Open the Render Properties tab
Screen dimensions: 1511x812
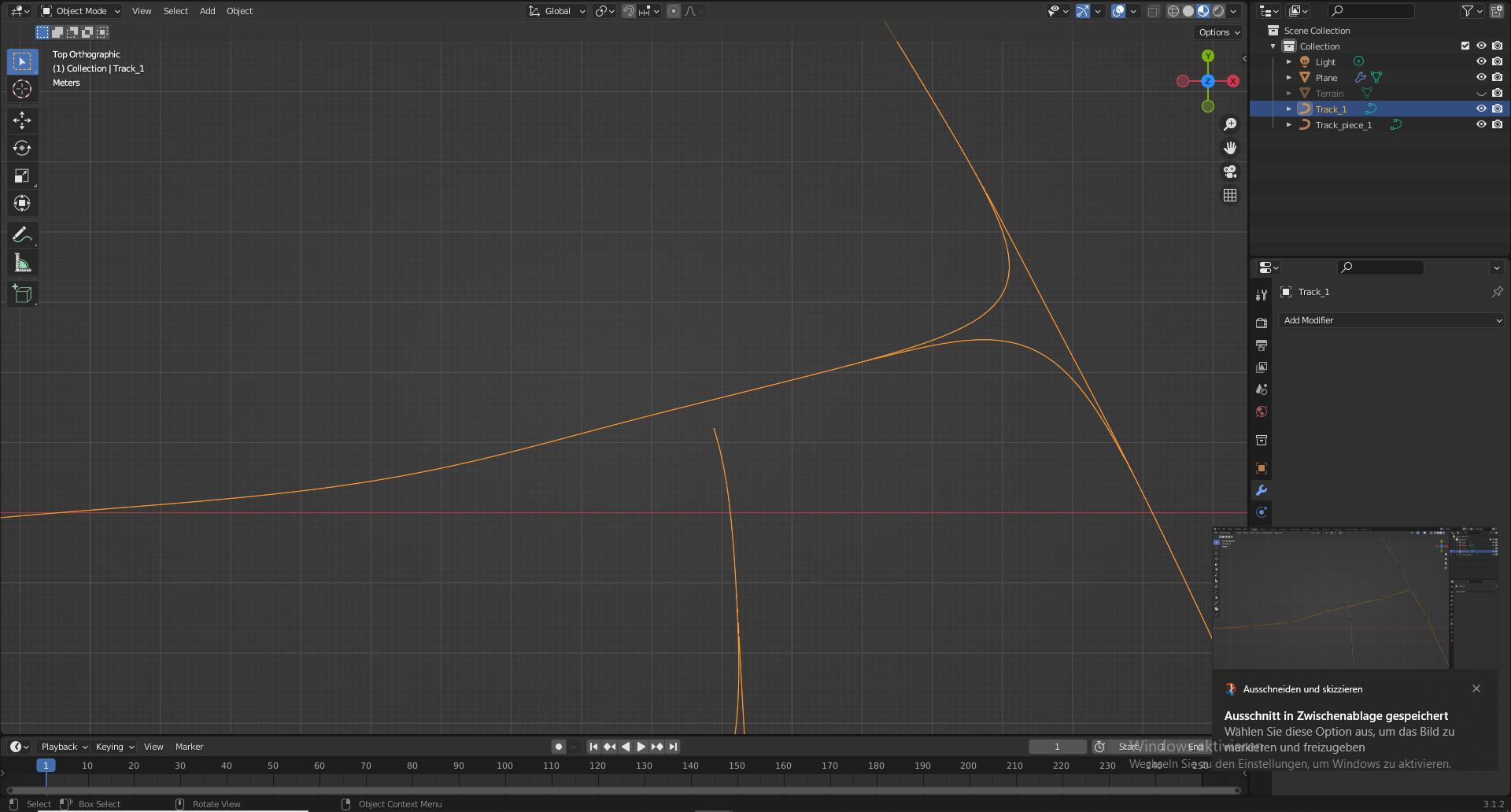pos(1262,321)
